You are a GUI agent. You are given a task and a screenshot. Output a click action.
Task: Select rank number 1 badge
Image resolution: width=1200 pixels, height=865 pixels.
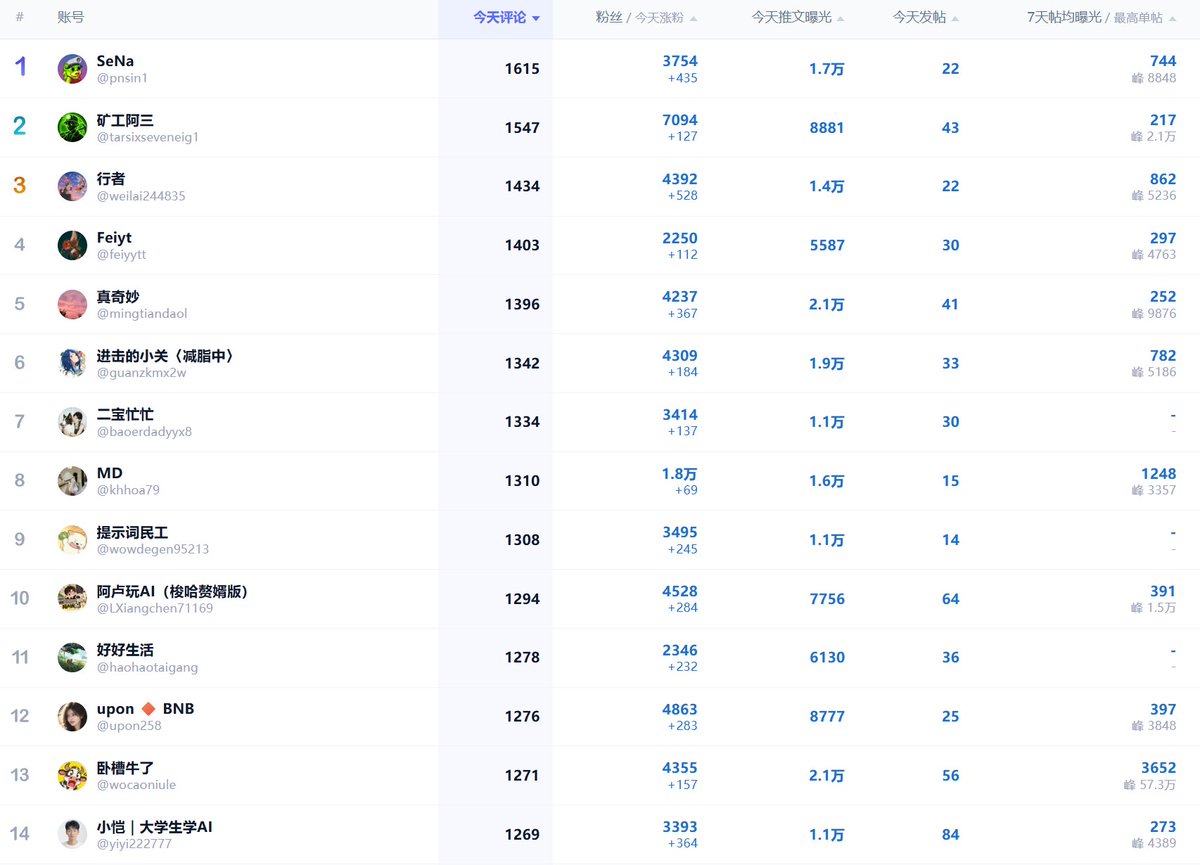point(20,68)
